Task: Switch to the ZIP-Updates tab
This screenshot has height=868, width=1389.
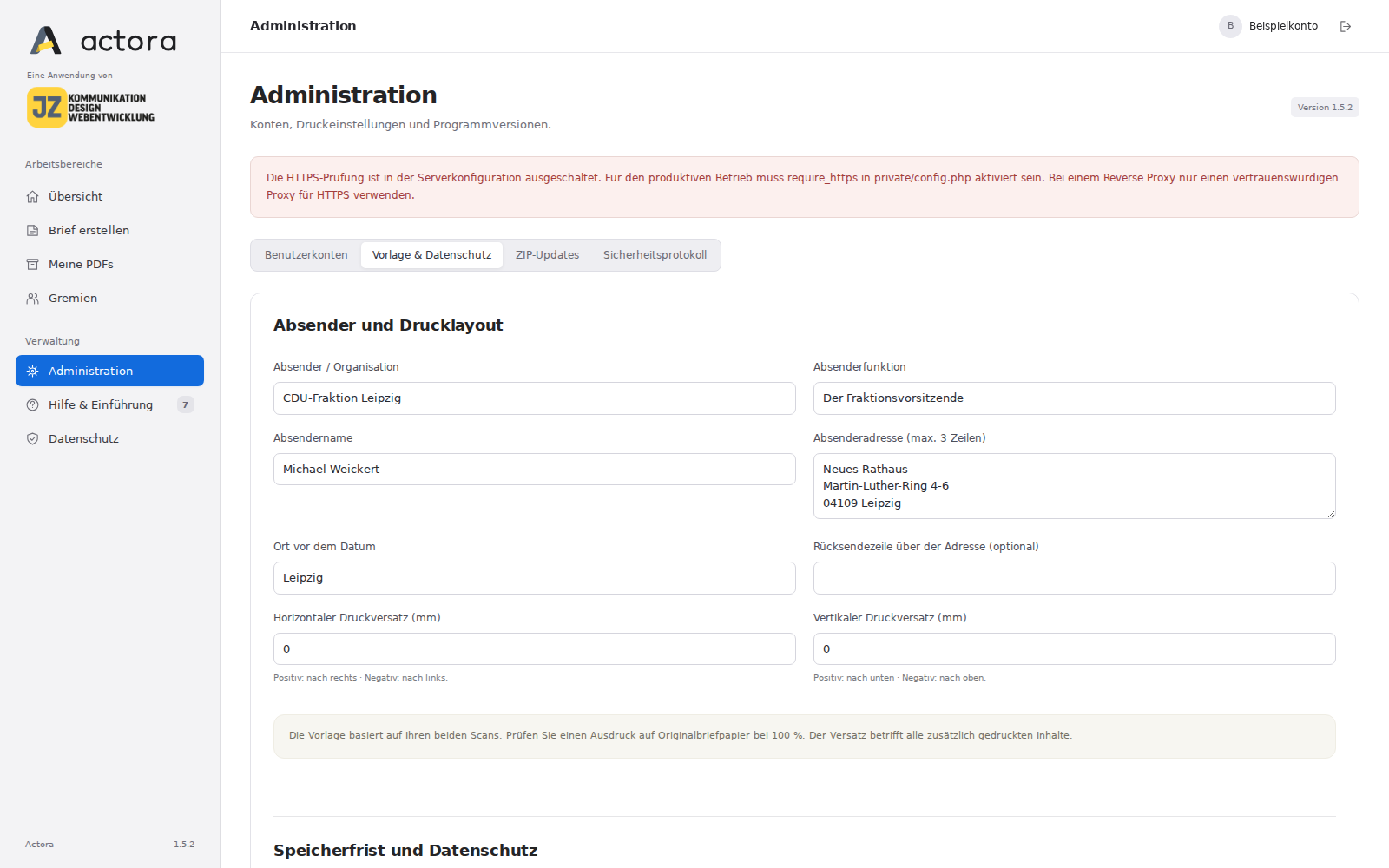Action: coord(547,255)
